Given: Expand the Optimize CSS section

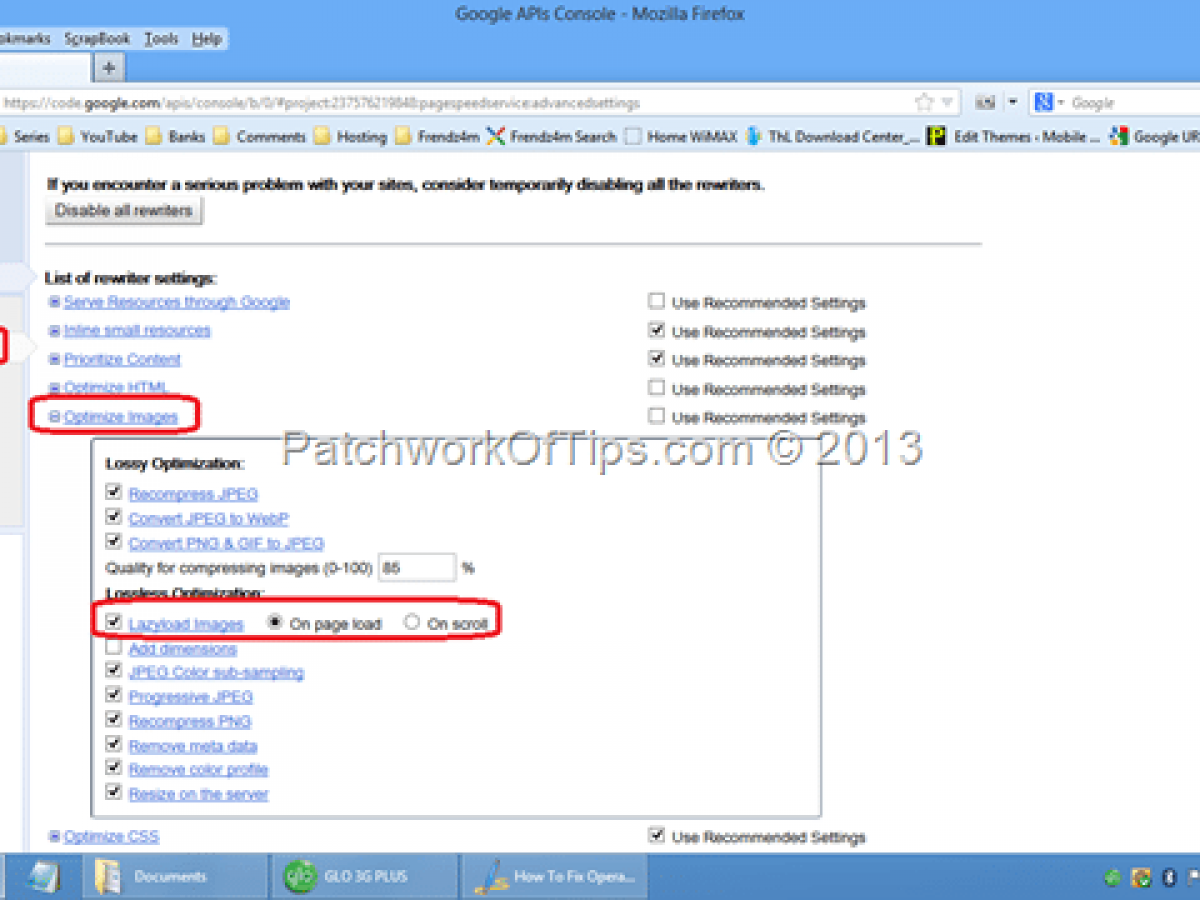Looking at the screenshot, I should point(55,836).
